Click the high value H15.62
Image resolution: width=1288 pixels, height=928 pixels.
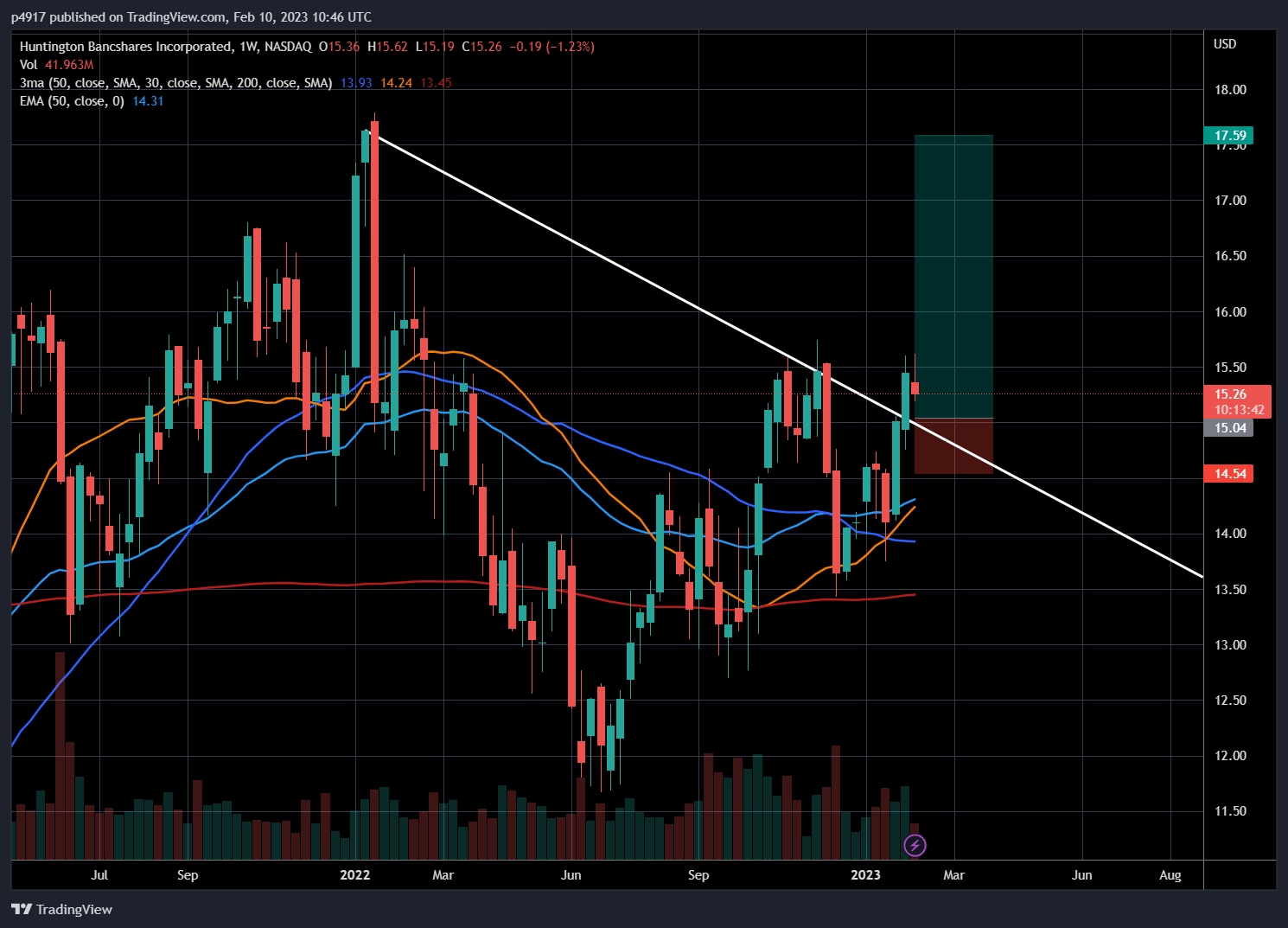(x=387, y=47)
